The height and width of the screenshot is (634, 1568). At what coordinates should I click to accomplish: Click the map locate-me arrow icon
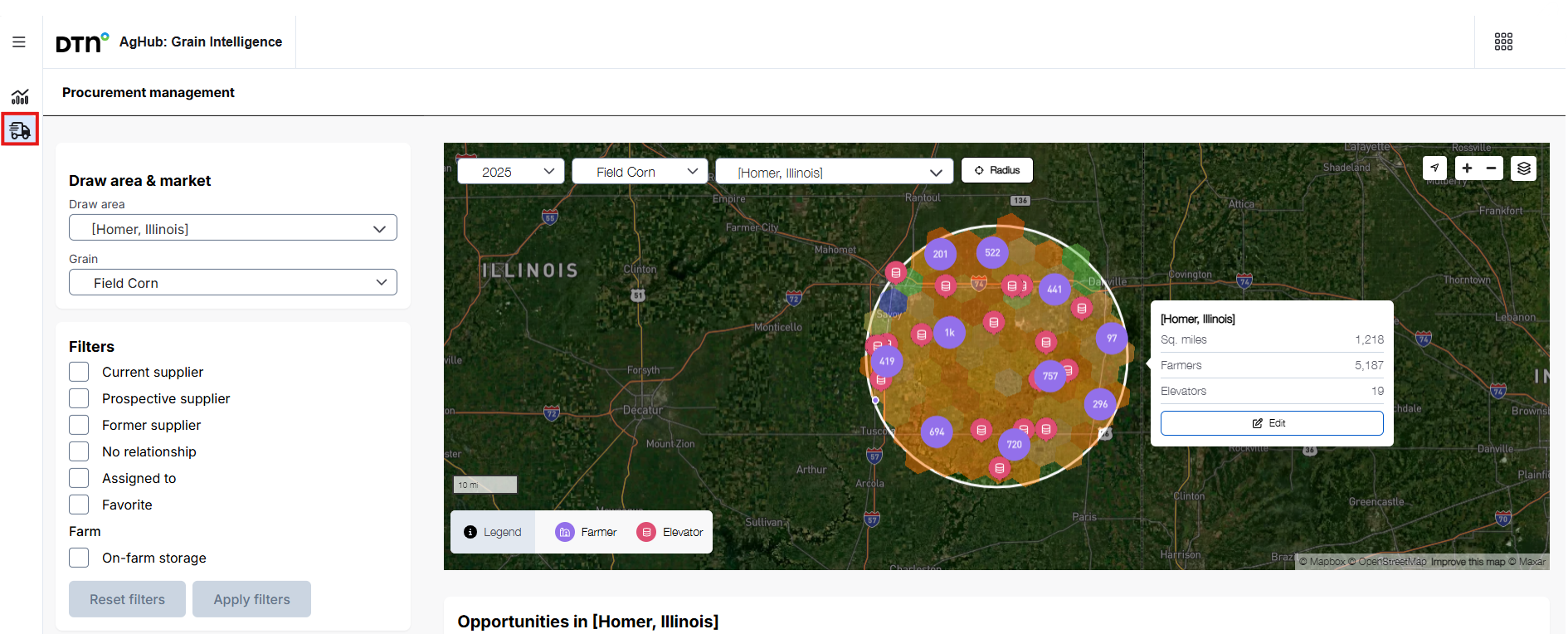pos(1434,168)
